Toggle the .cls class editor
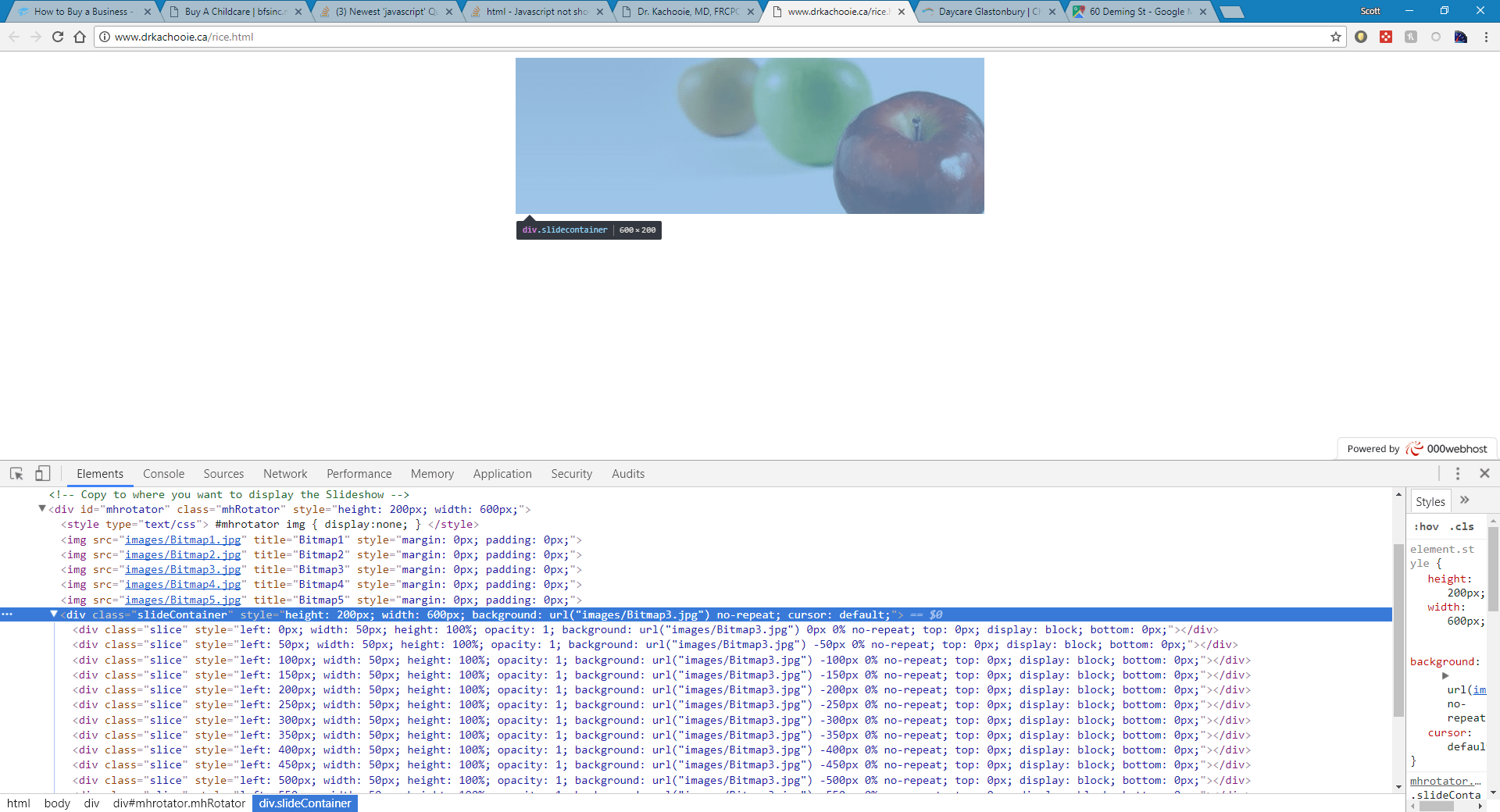Image resolution: width=1500 pixels, height=812 pixels. pos(1460,526)
